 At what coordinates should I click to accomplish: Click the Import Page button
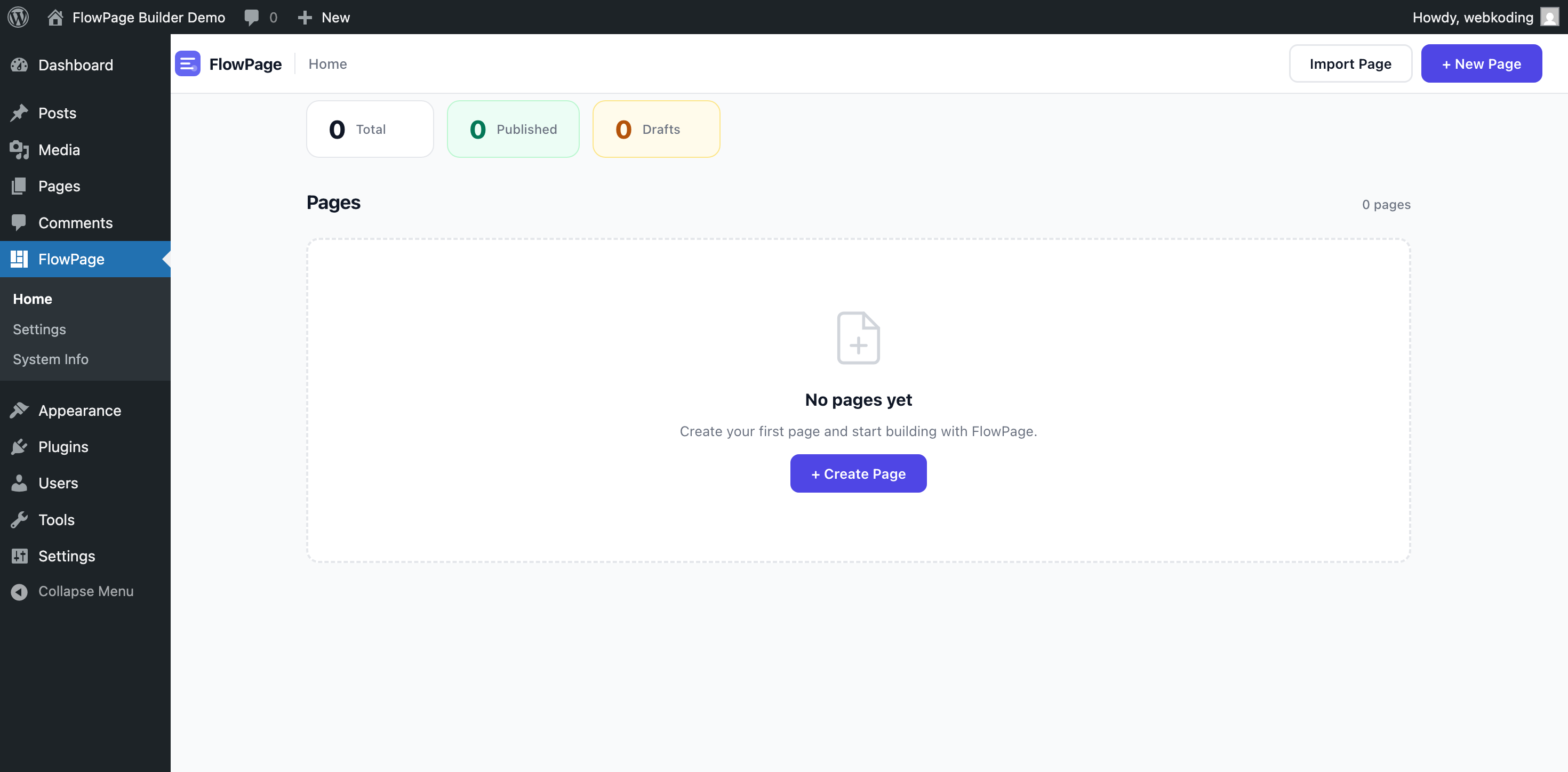coord(1350,63)
